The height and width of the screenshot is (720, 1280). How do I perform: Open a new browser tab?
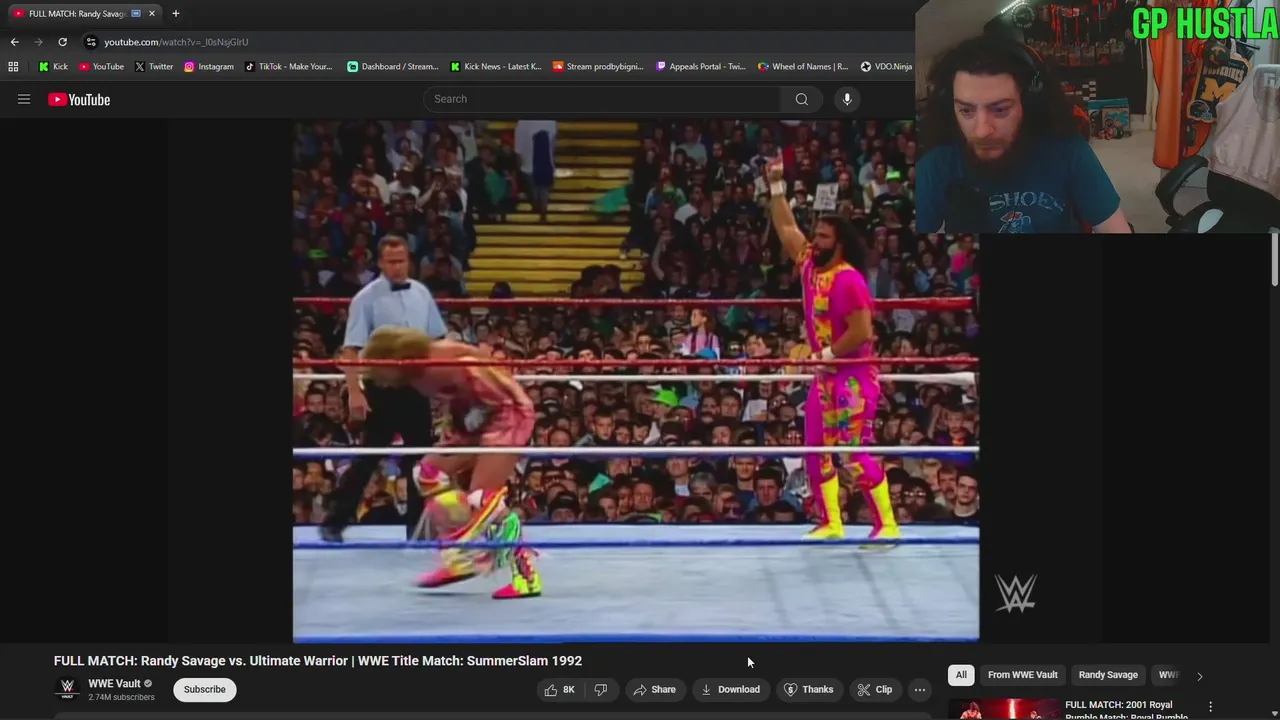click(x=175, y=14)
